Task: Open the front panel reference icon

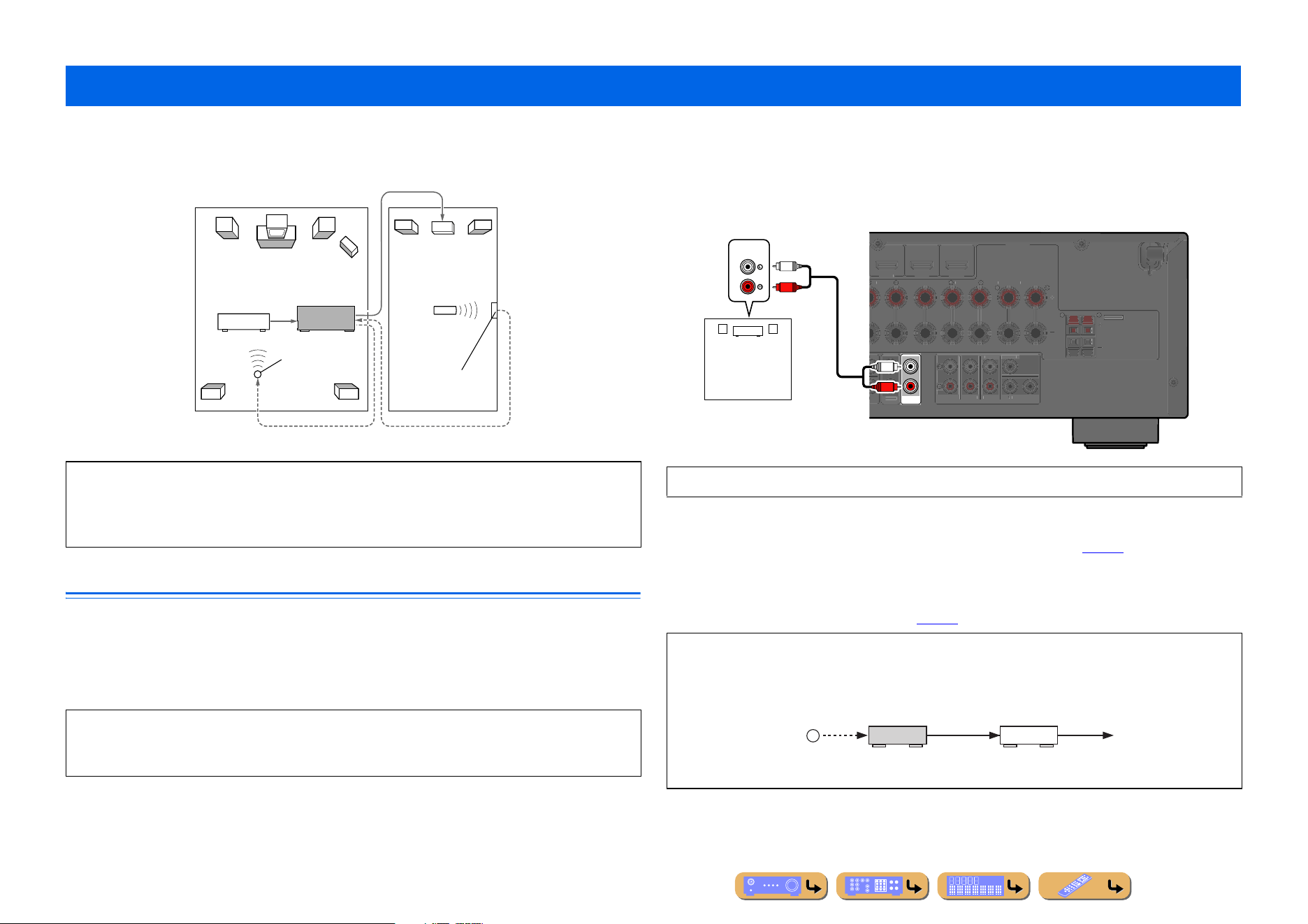Action: point(781,886)
